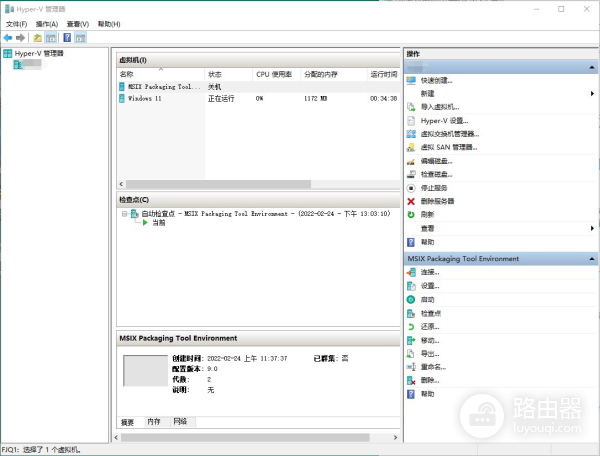Image resolution: width=600 pixels, height=456 pixels.
Task: Click the VM preview thumbnail in details pane
Action: tap(145, 371)
